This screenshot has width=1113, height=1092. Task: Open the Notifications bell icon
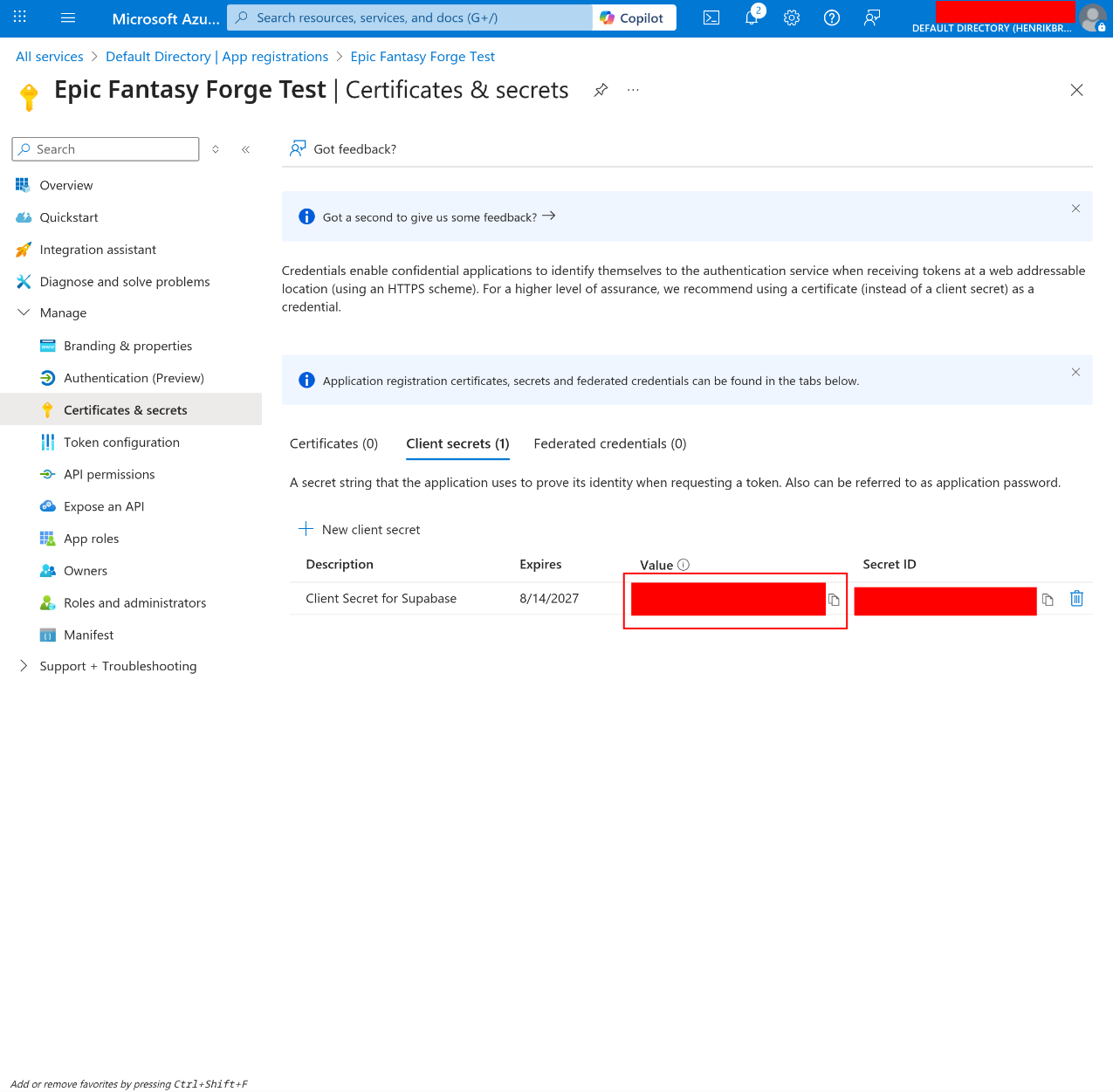[751, 17]
